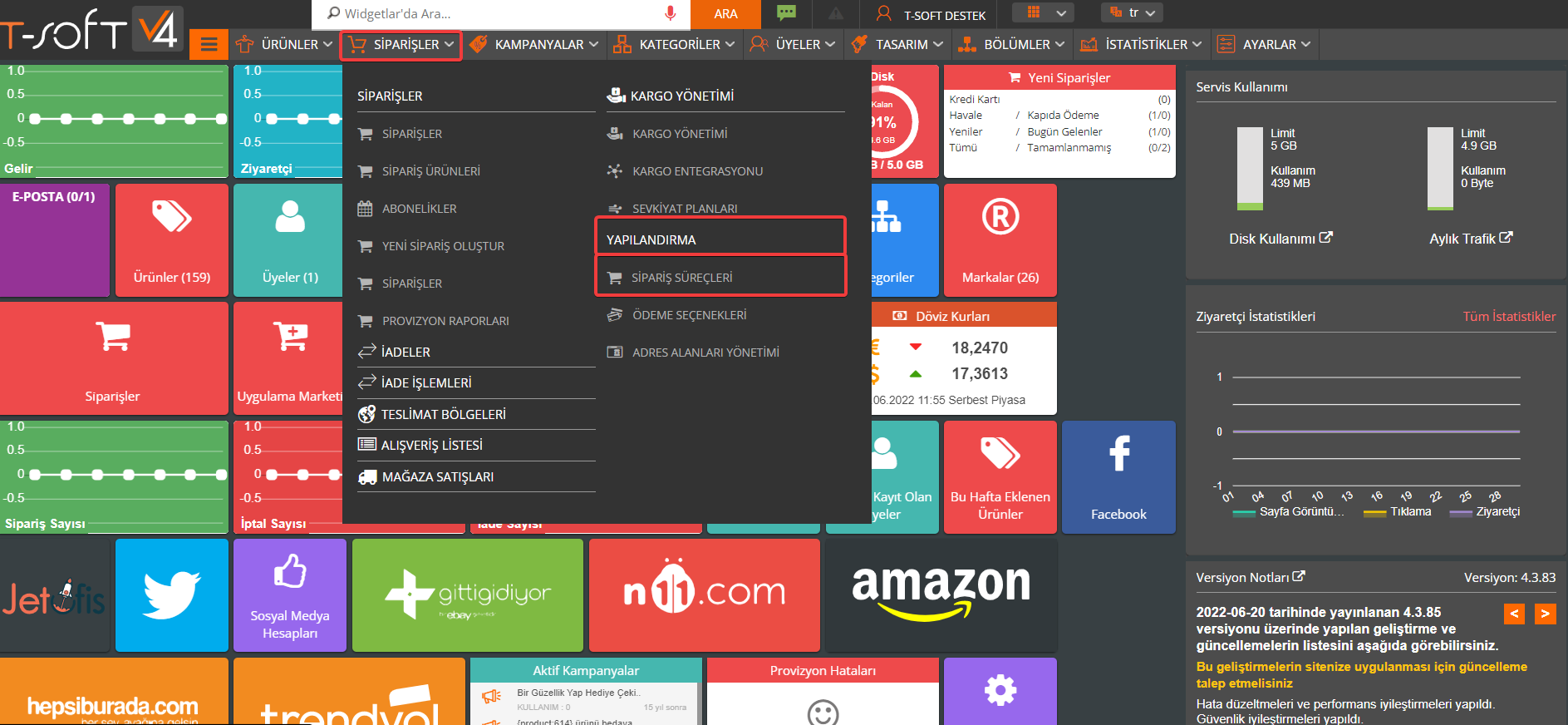Screen dimensions: 1568x725
Task: Expand the AYARLAR dropdown menu
Action: tap(1264, 44)
